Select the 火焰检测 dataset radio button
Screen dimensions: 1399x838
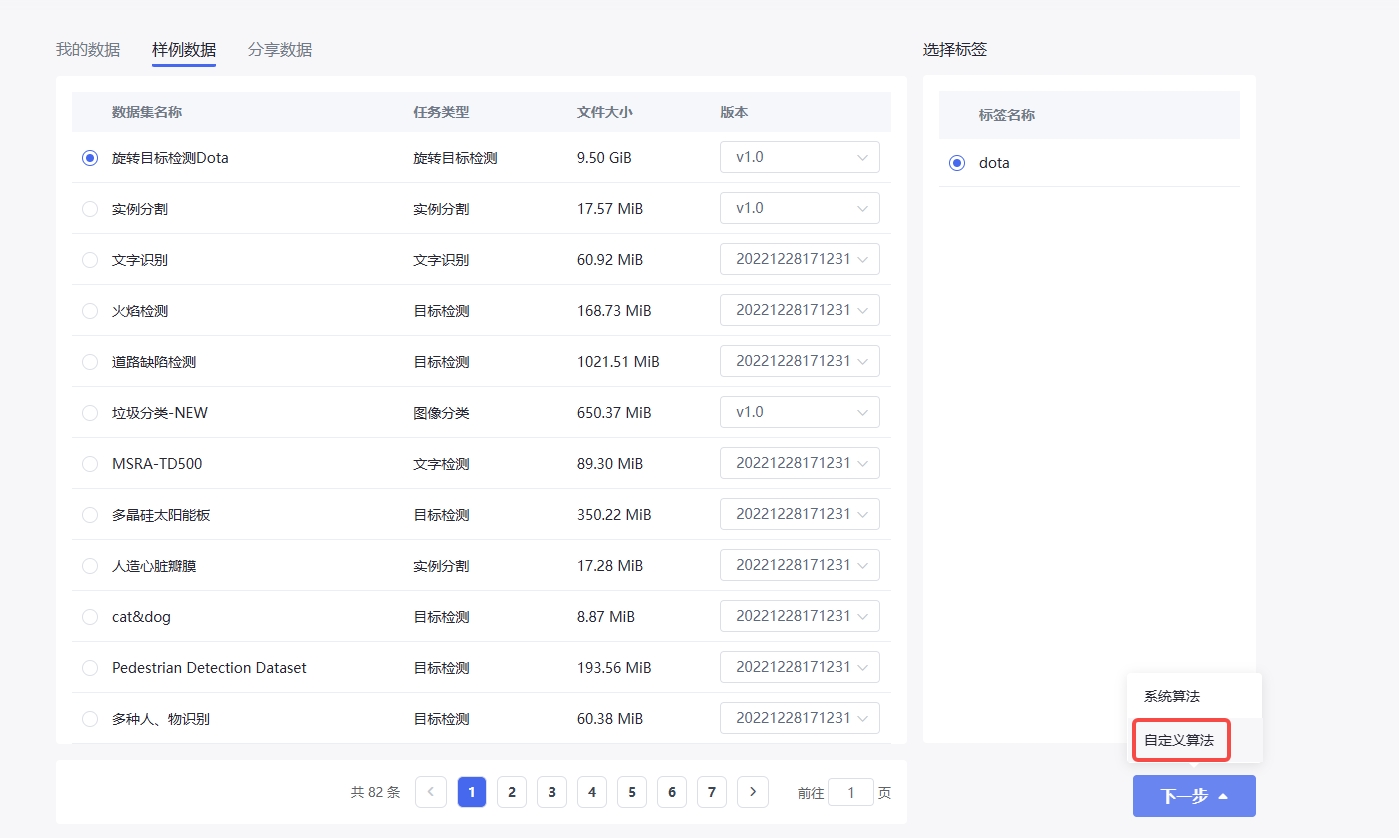click(90, 311)
